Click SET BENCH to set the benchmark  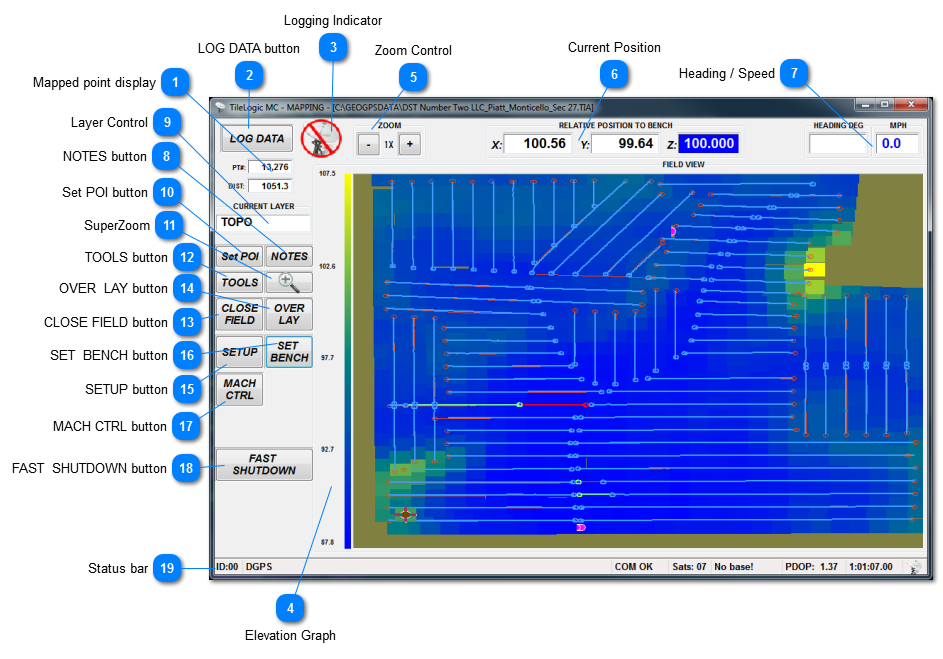pos(288,352)
